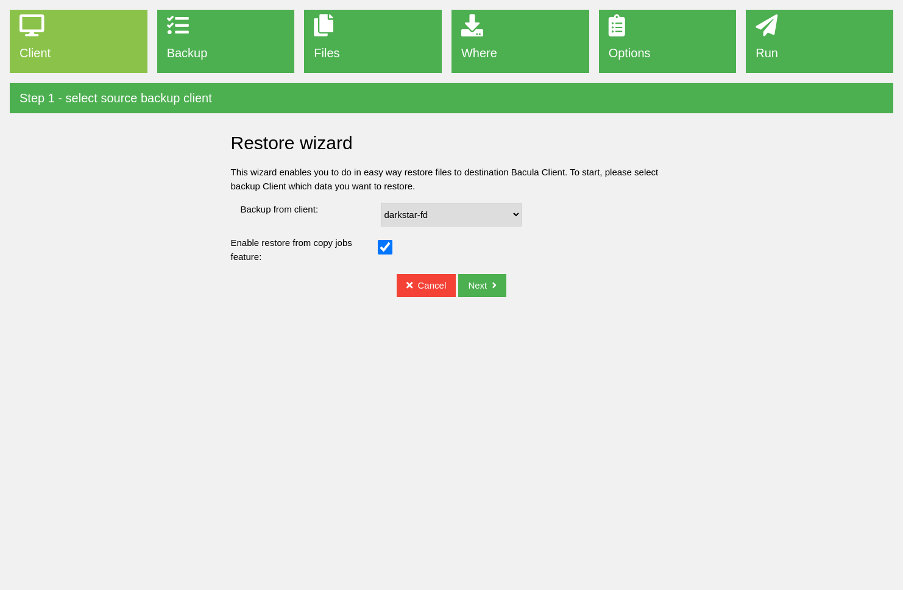
Task: Click the Run paper-plane icon
Action: [766, 24]
